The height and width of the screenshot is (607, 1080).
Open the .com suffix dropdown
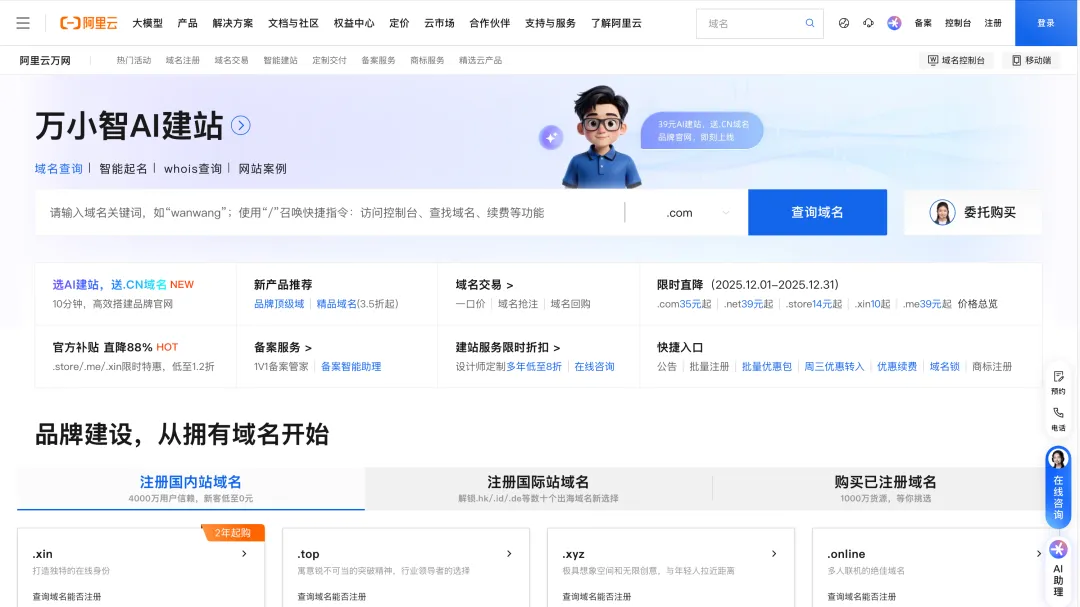pos(696,212)
